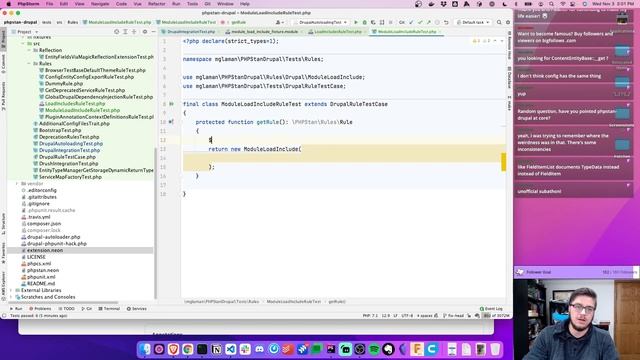Image resolution: width=640 pixels, height=360 pixels.
Task: Switch to module_load_include_fixture.module tab
Action: [263, 32]
